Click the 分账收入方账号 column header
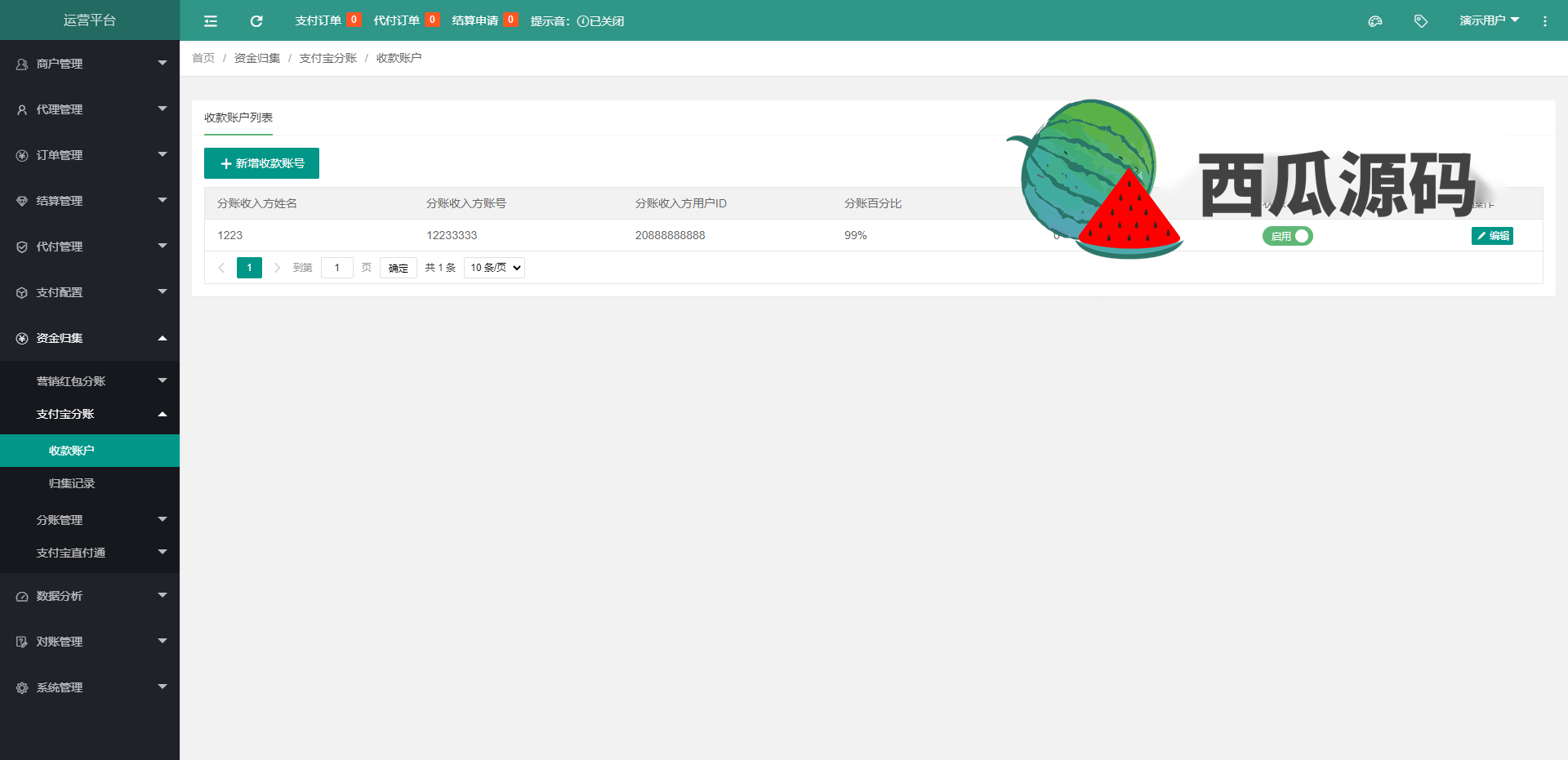Image resolution: width=1568 pixels, height=760 pixels. pos(466,203)
